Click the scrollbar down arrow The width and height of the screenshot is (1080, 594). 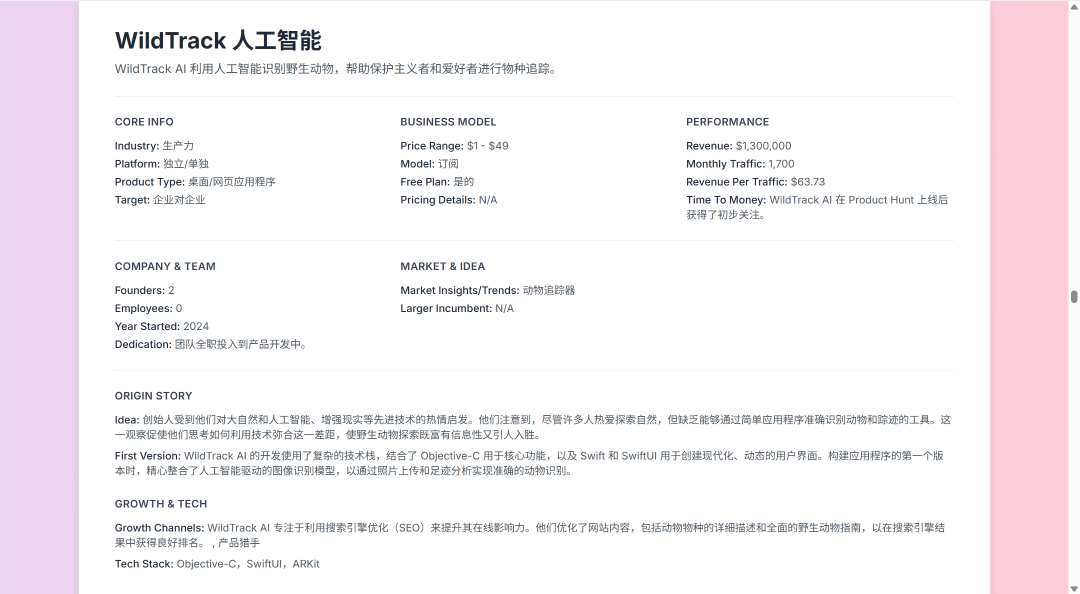tap(1074, 589)
